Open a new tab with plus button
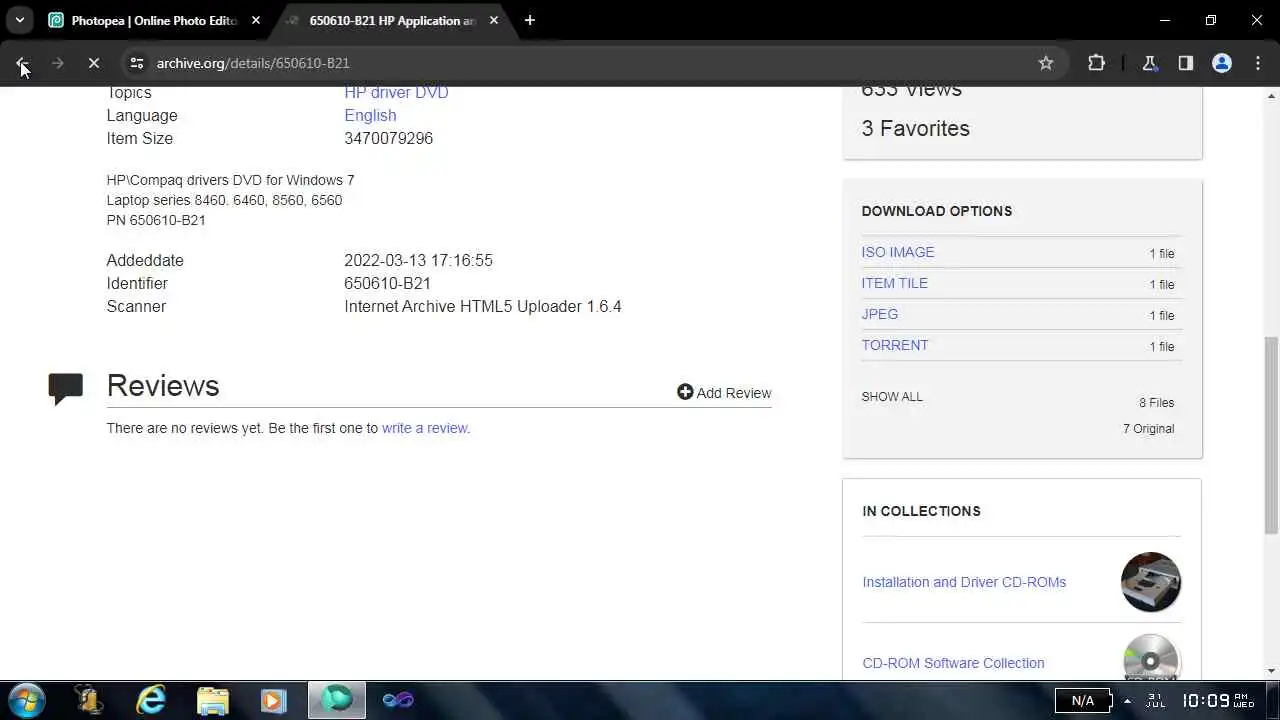Image resolution: width=1280 pixels, height=720 pixels. [530, 20]
